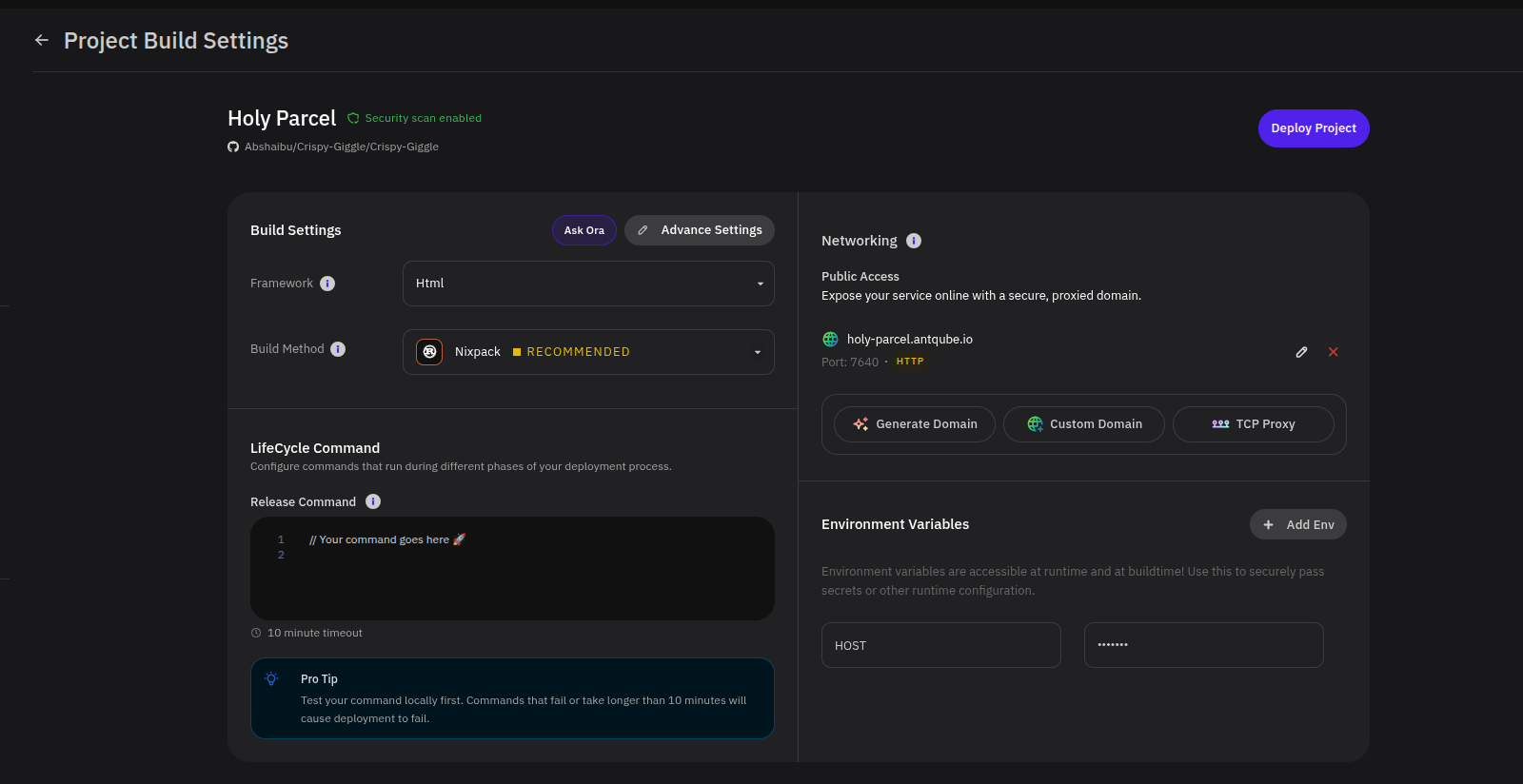Click the Port: 7640 label
The image size is (1523, 784).
850,363
